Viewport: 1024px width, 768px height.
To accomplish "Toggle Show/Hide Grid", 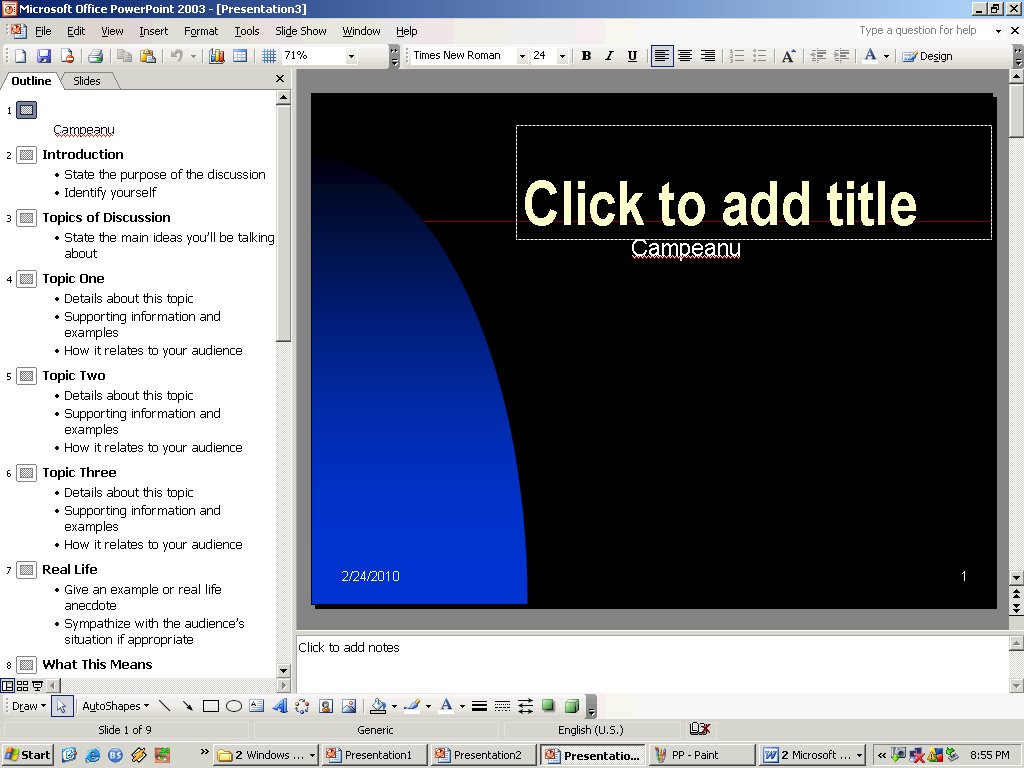I will [x=268, y=56].
